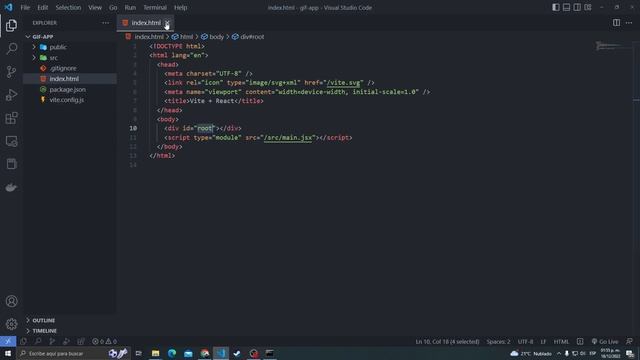Open the Run menu
The image size is (640, 360).
(x=130, y=7)
